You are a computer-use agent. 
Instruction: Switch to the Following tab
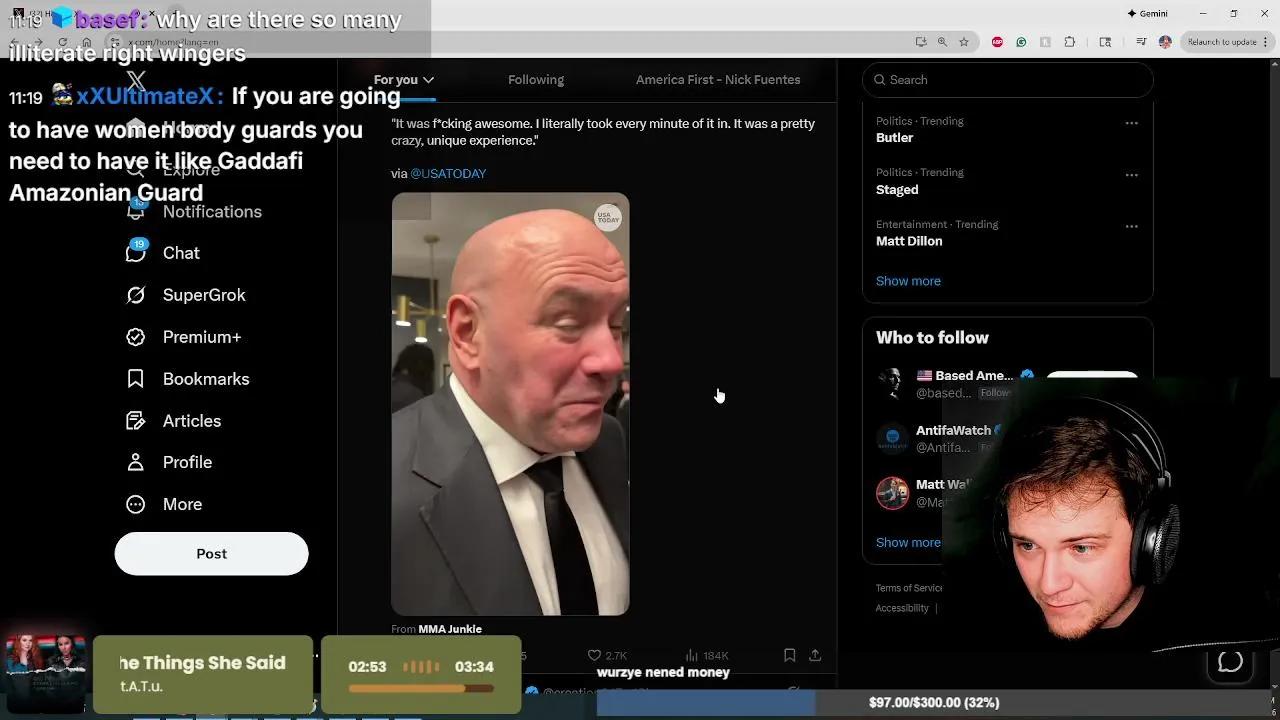tap(536, 80)
